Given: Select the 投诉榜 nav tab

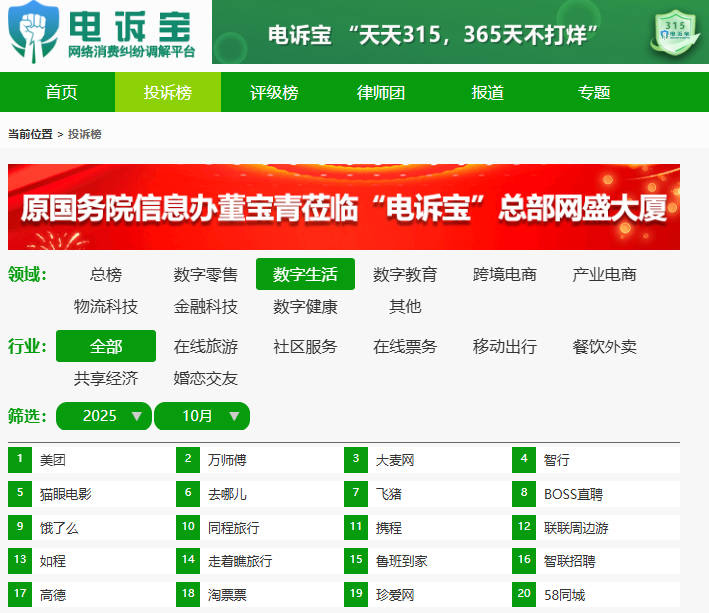Looking at the screenshot, I should [168, 92].
